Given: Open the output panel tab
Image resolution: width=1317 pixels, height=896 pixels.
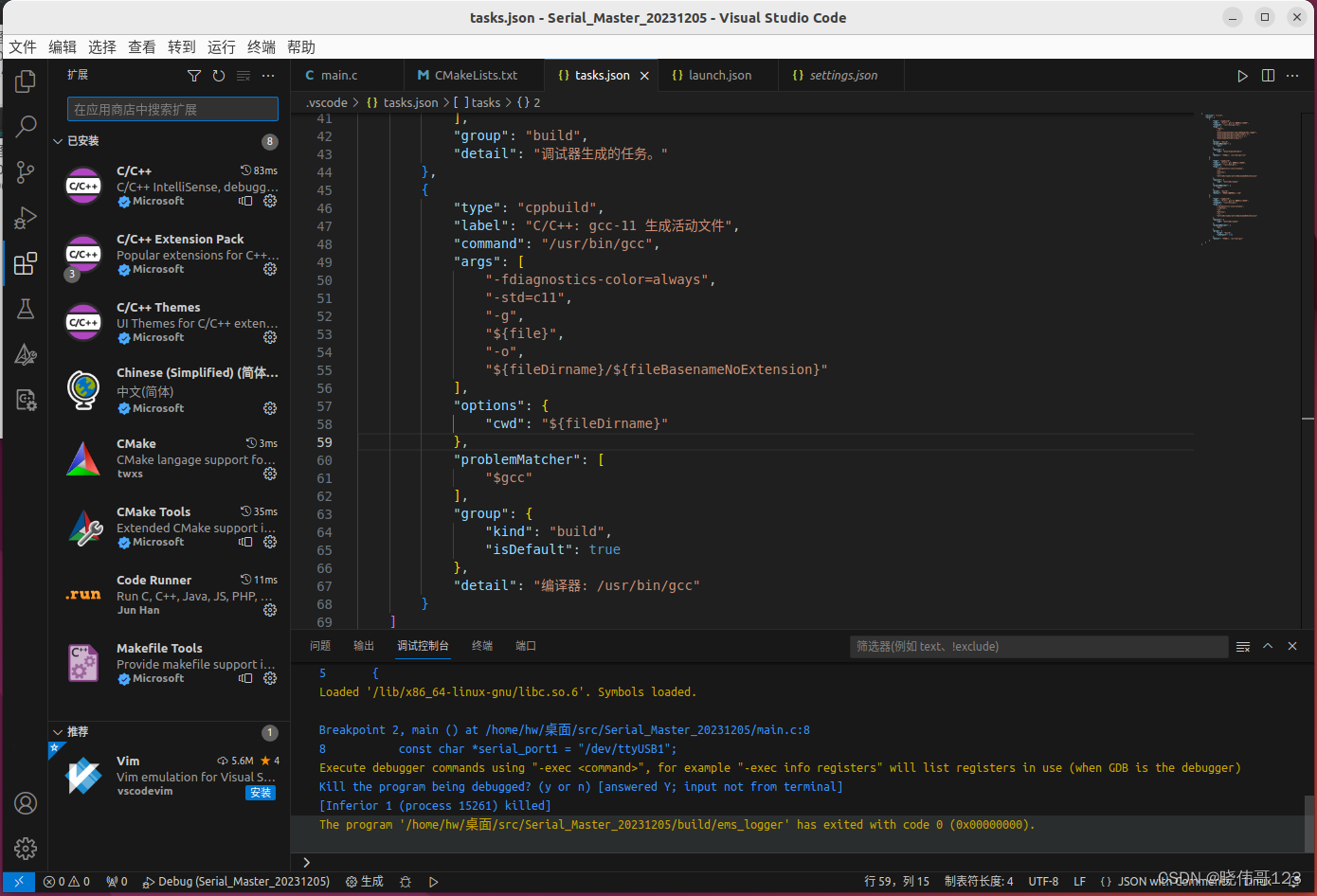Looking at the screenshot, I should point(364,646).
